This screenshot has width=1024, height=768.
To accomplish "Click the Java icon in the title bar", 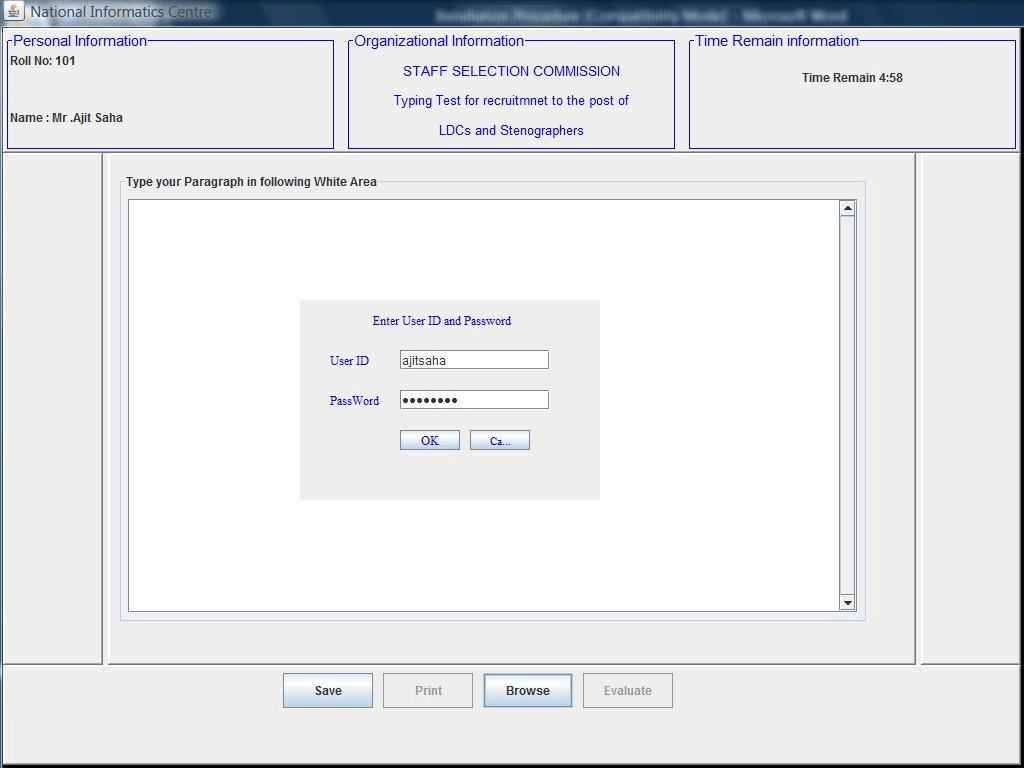I will coord(14,12).
